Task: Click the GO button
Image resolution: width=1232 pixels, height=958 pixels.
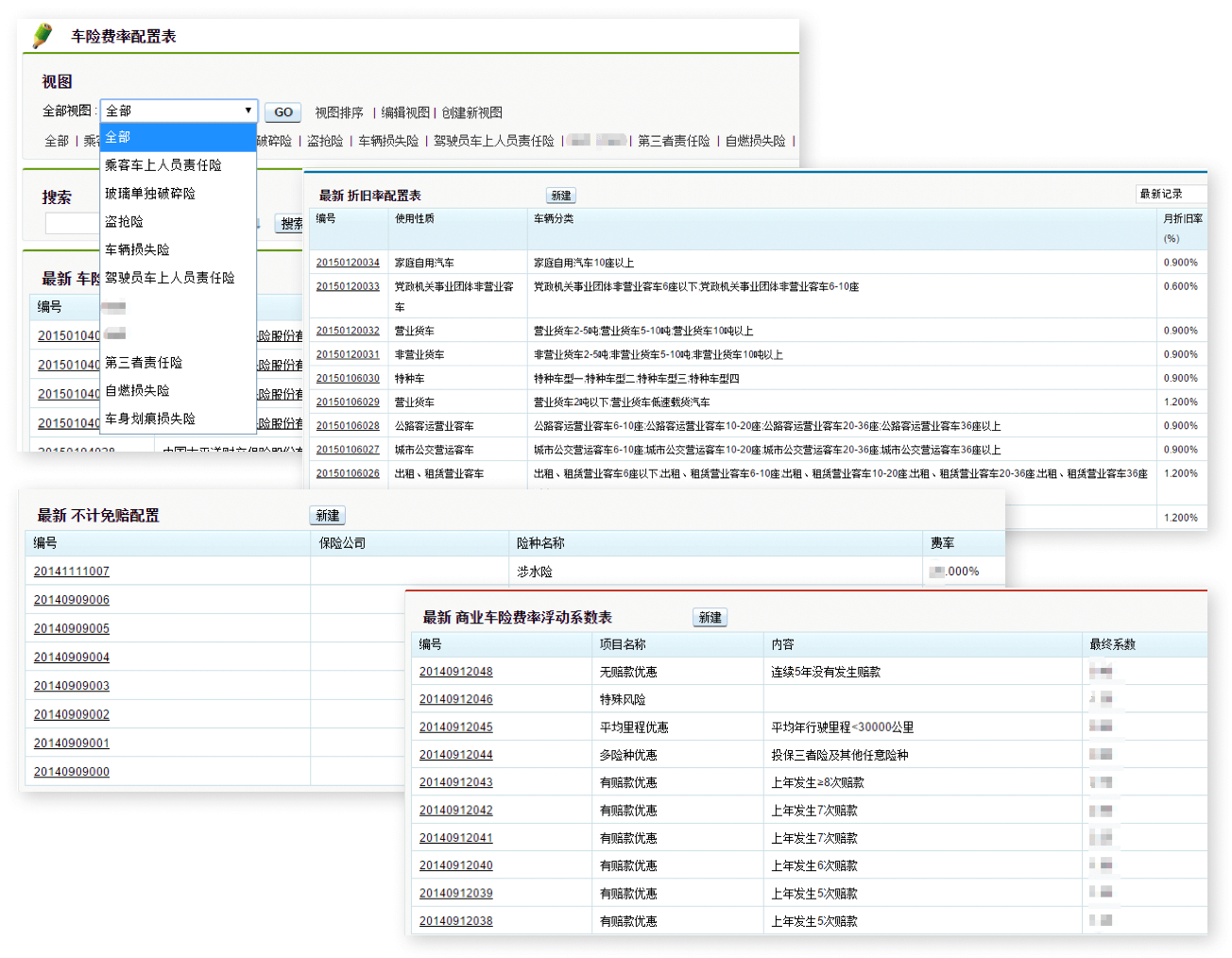Action: click(x=283, y=112)
